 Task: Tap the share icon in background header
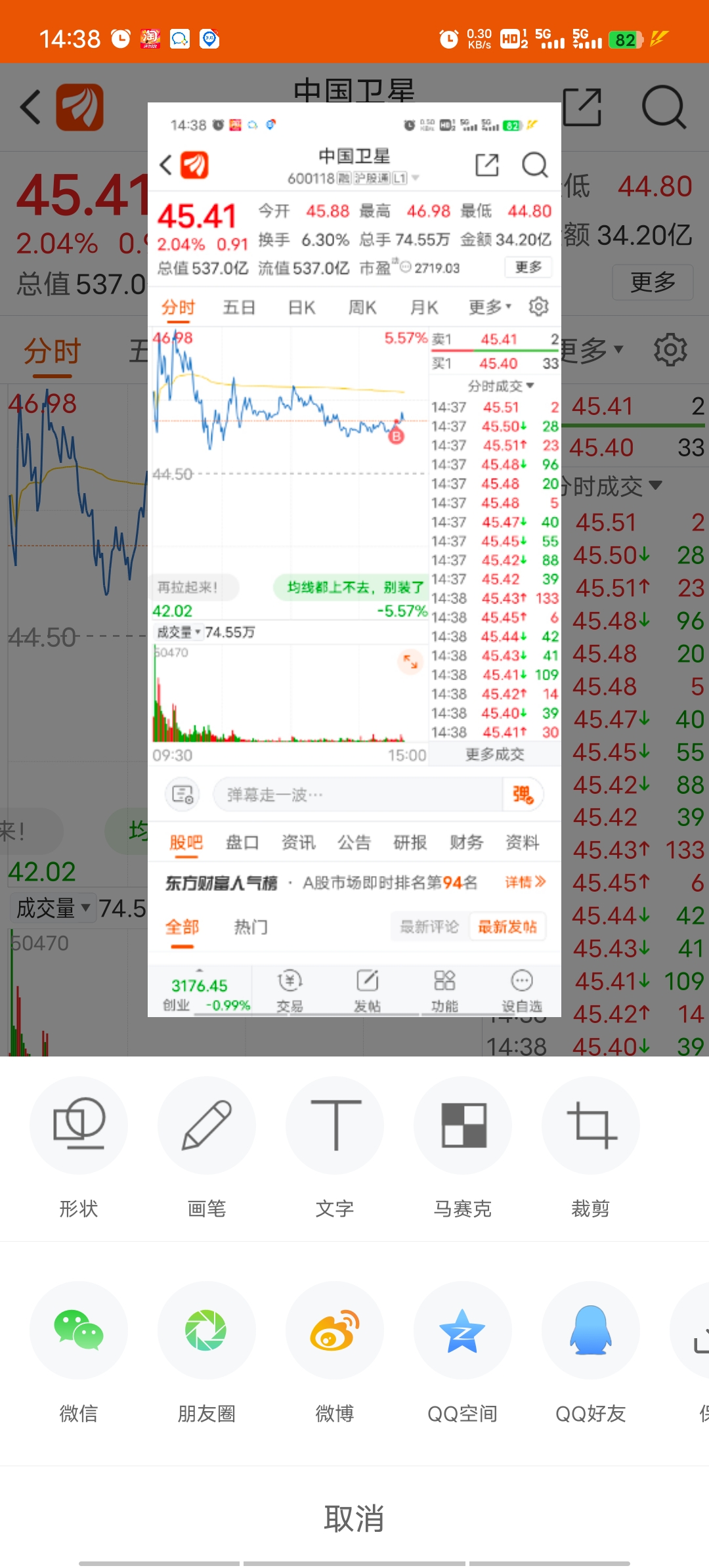pos(583,107)
